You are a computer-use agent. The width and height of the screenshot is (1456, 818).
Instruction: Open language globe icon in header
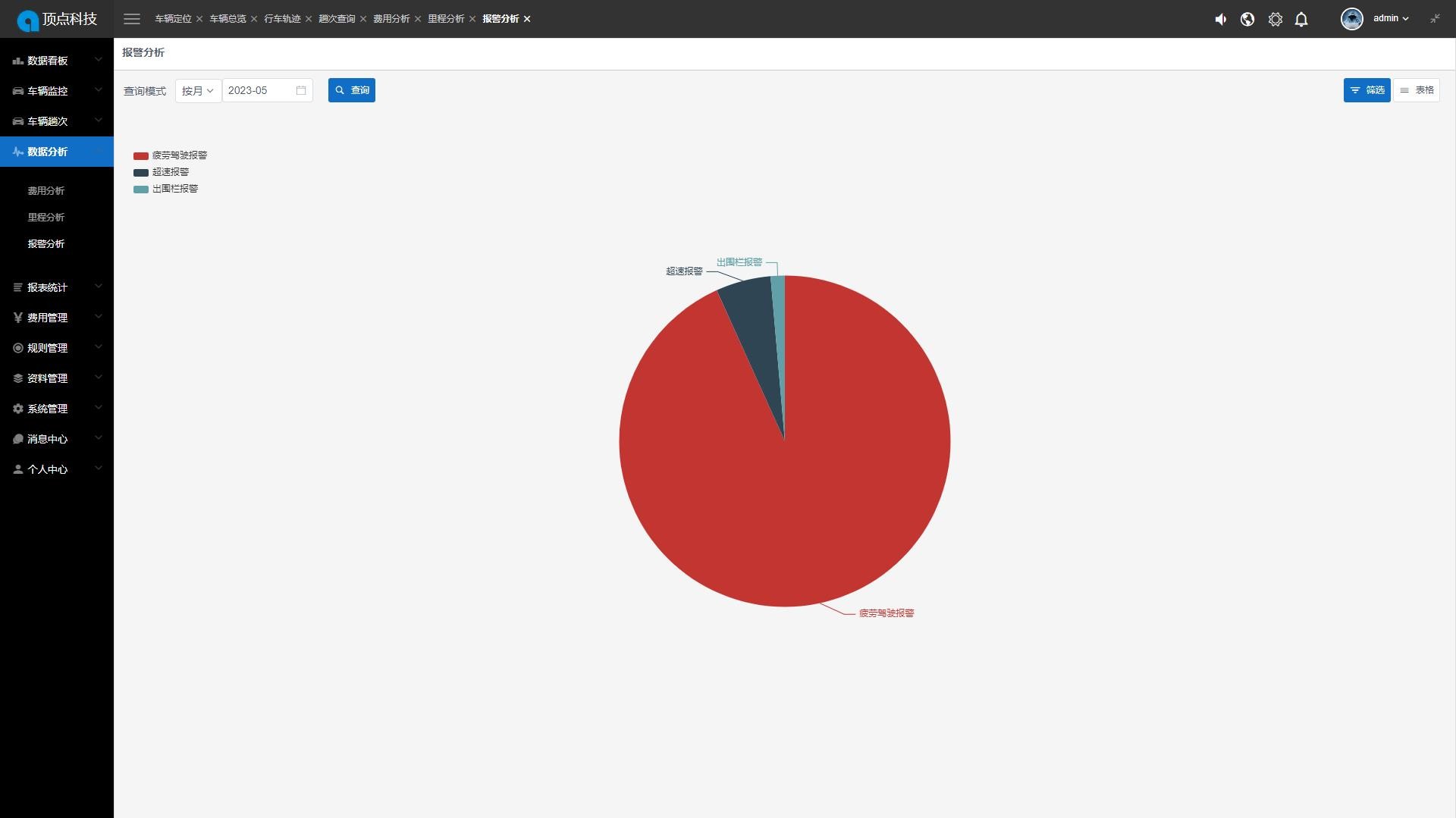pyautogui.click(x=1247, y=20)
